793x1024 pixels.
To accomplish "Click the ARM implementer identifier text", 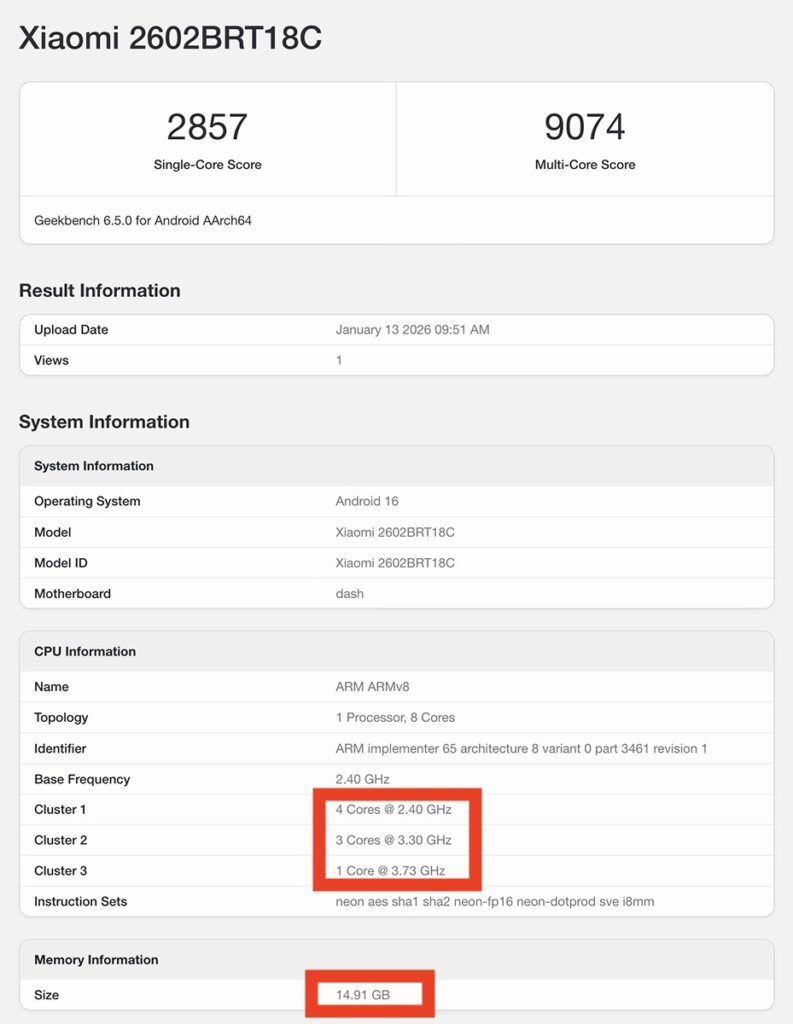I will click(x=521, y=749).
